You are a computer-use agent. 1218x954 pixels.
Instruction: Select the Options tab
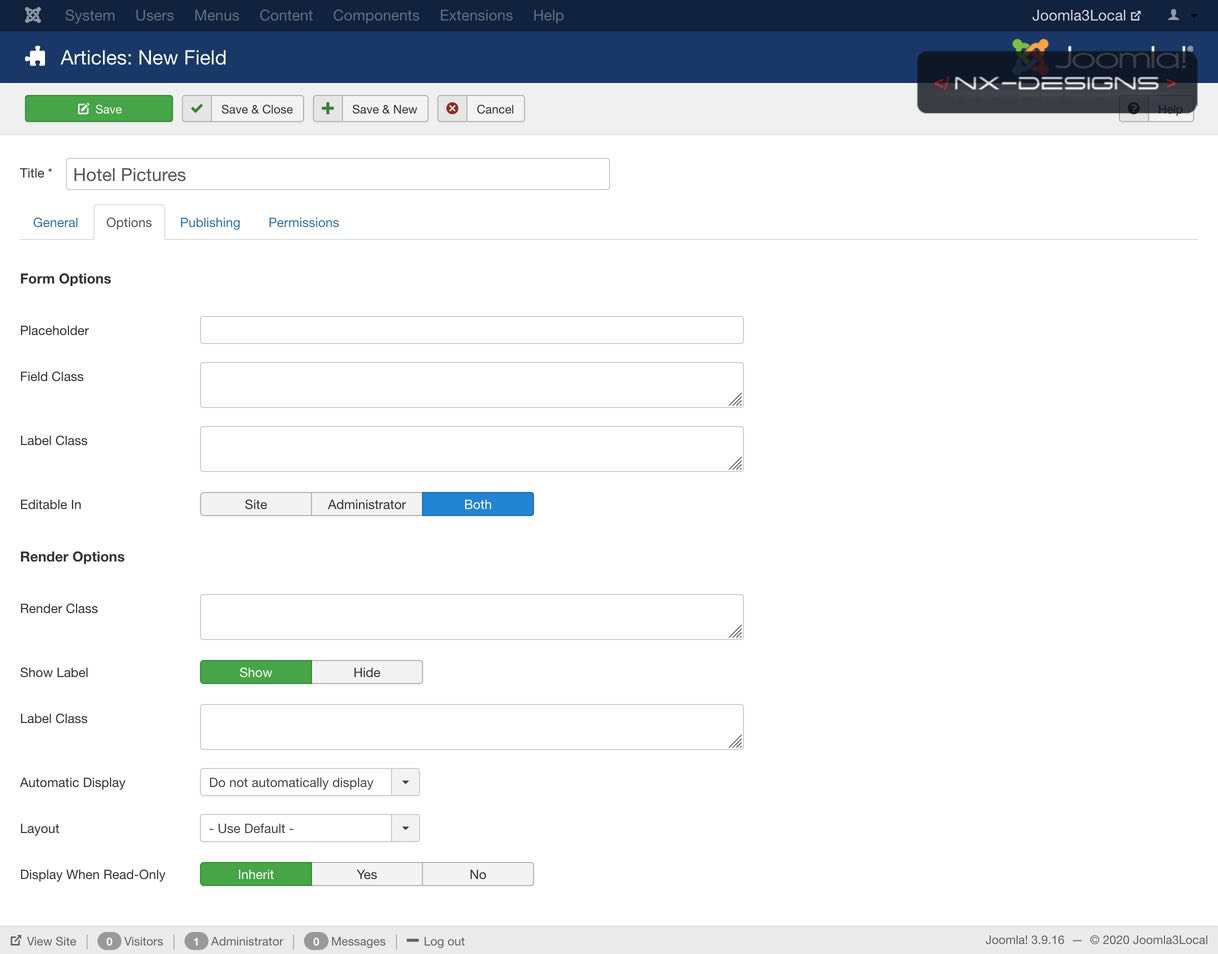[x=129, y=222]
